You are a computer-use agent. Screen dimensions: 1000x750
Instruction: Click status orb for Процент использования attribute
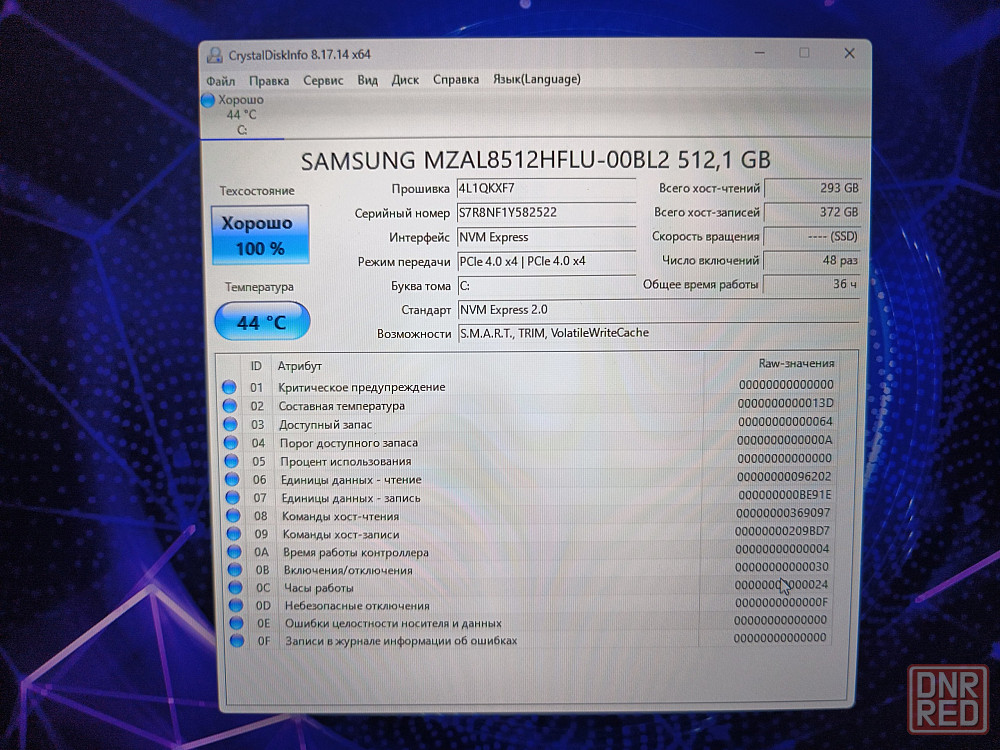[231, 461]
